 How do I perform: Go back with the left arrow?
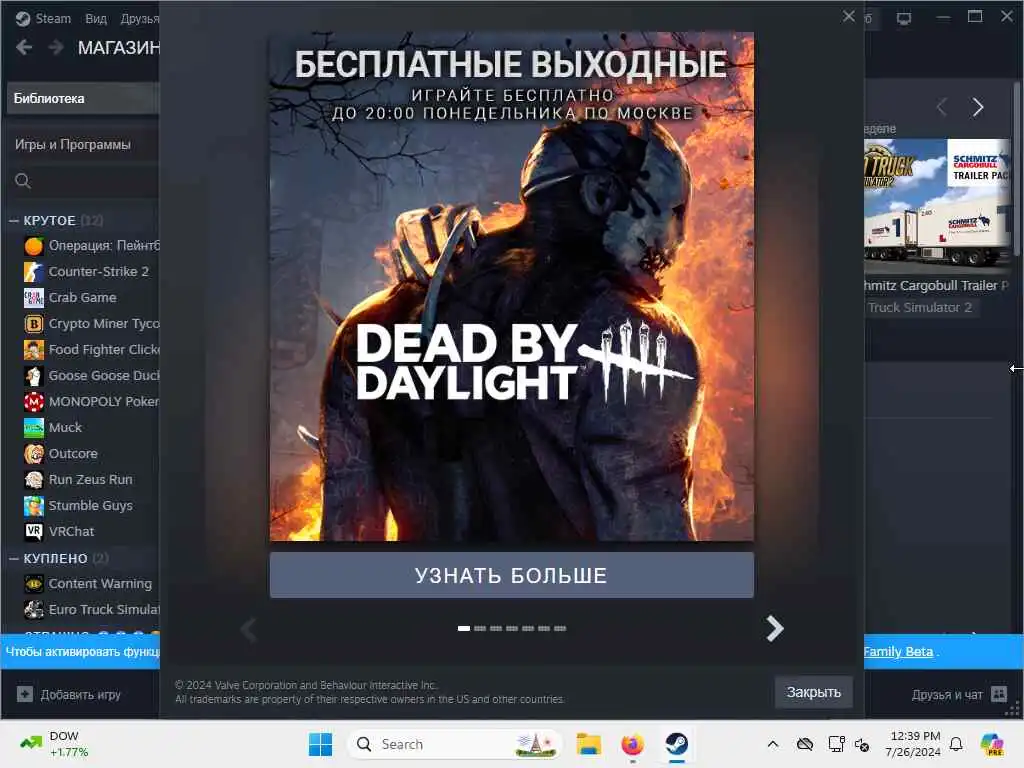click(x=24, y=47)
